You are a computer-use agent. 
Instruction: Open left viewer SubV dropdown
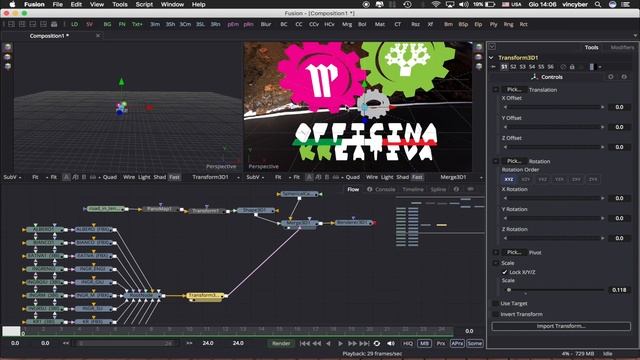(x=12, y=177)
